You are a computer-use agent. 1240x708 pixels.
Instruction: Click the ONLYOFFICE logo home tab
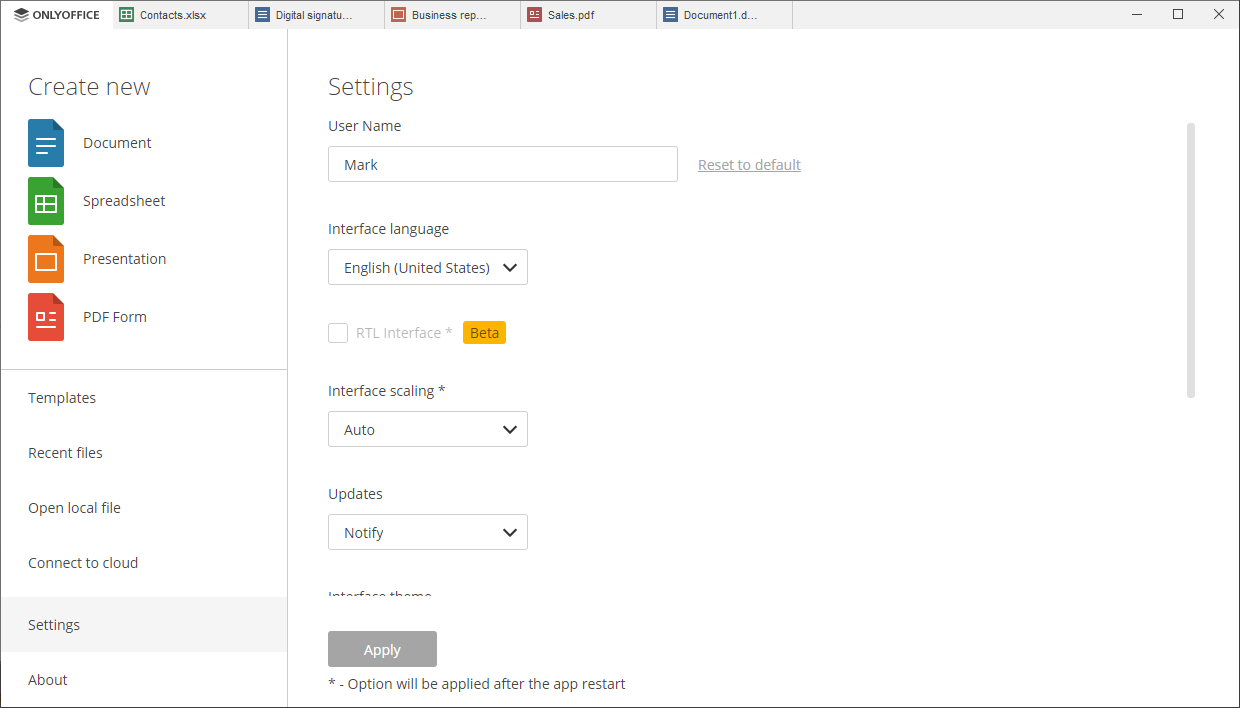57,15
